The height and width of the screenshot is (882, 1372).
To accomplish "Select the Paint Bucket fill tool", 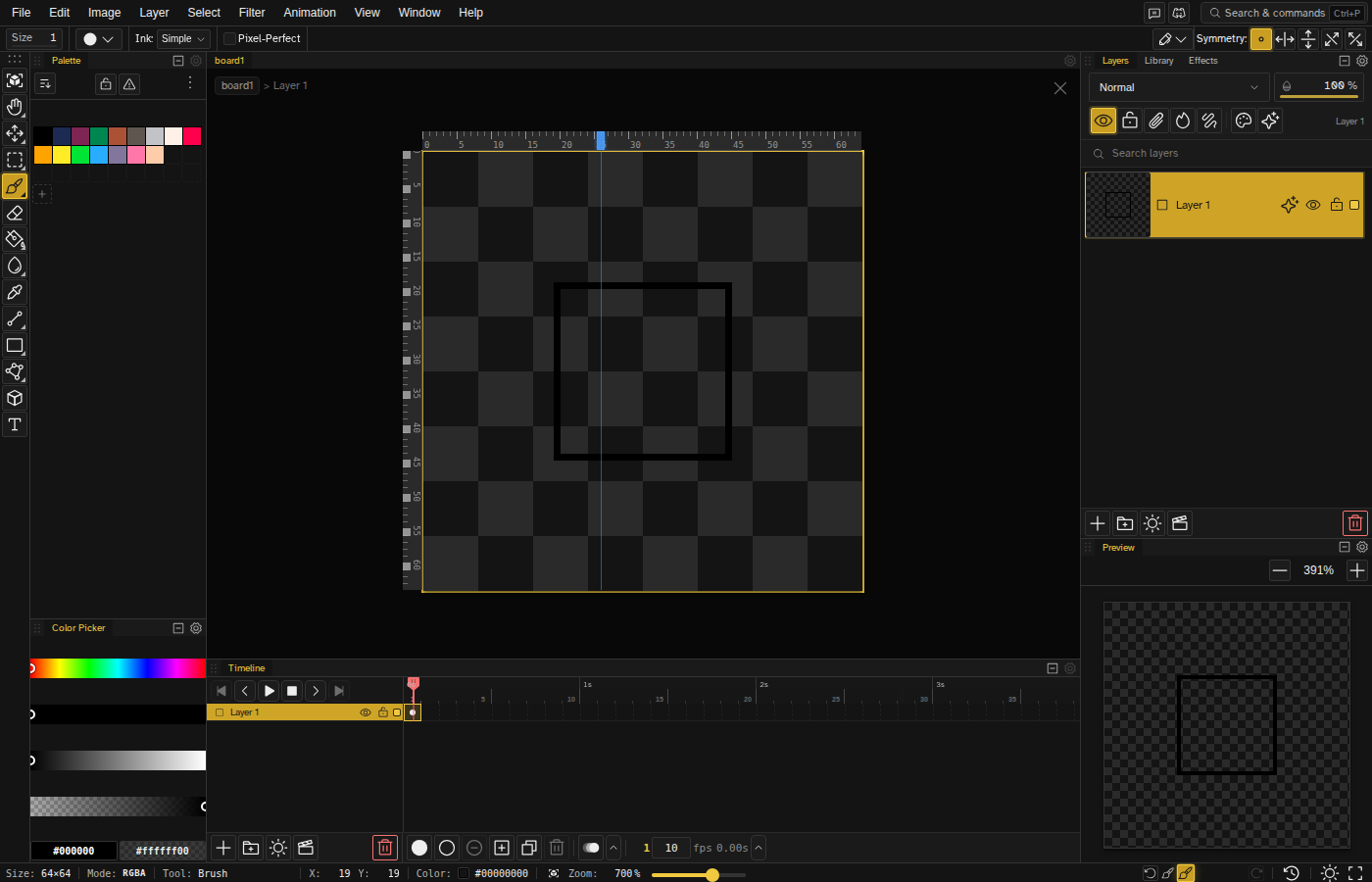I will (x=15, y=239).
